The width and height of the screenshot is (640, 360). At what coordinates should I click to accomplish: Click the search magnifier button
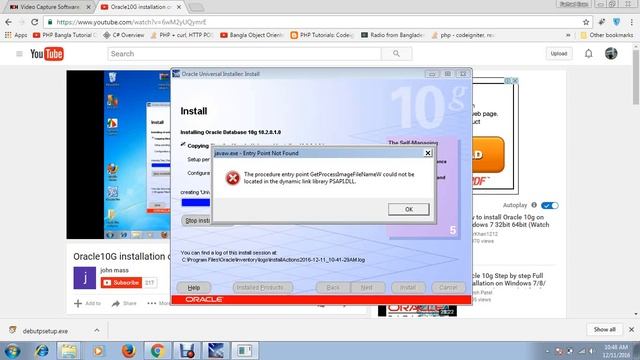[x=396, y=53]
